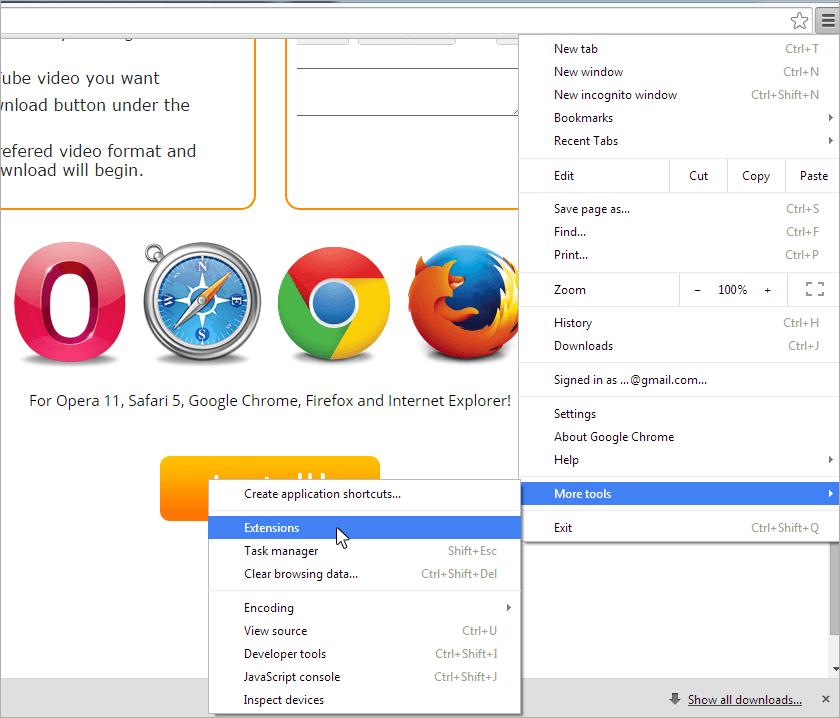
Task: Open Task manager from submenu
Action: (364, 551)
